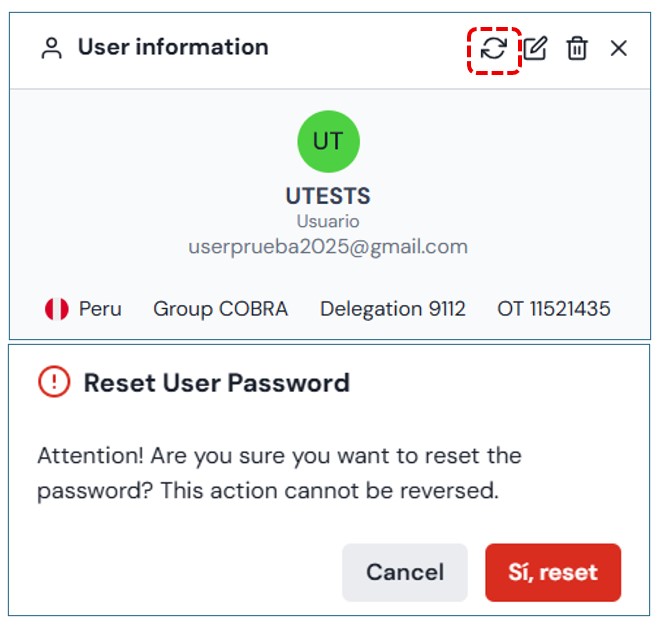Click the Peru flag icon
Viewport: 661px width, 634px height.
point(57,309)
